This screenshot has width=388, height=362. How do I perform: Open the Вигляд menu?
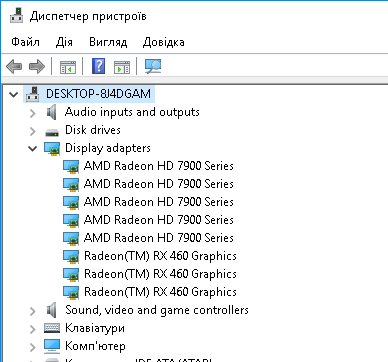coord(108,42)
